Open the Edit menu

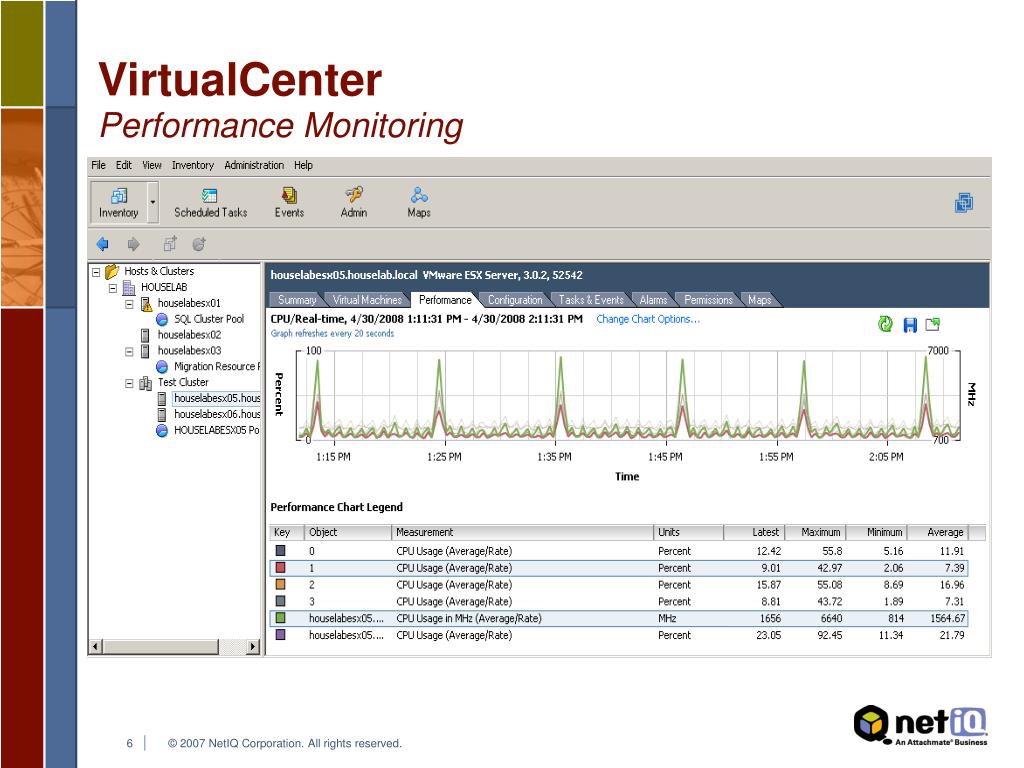pyautogui.click(x=123, y=165)
